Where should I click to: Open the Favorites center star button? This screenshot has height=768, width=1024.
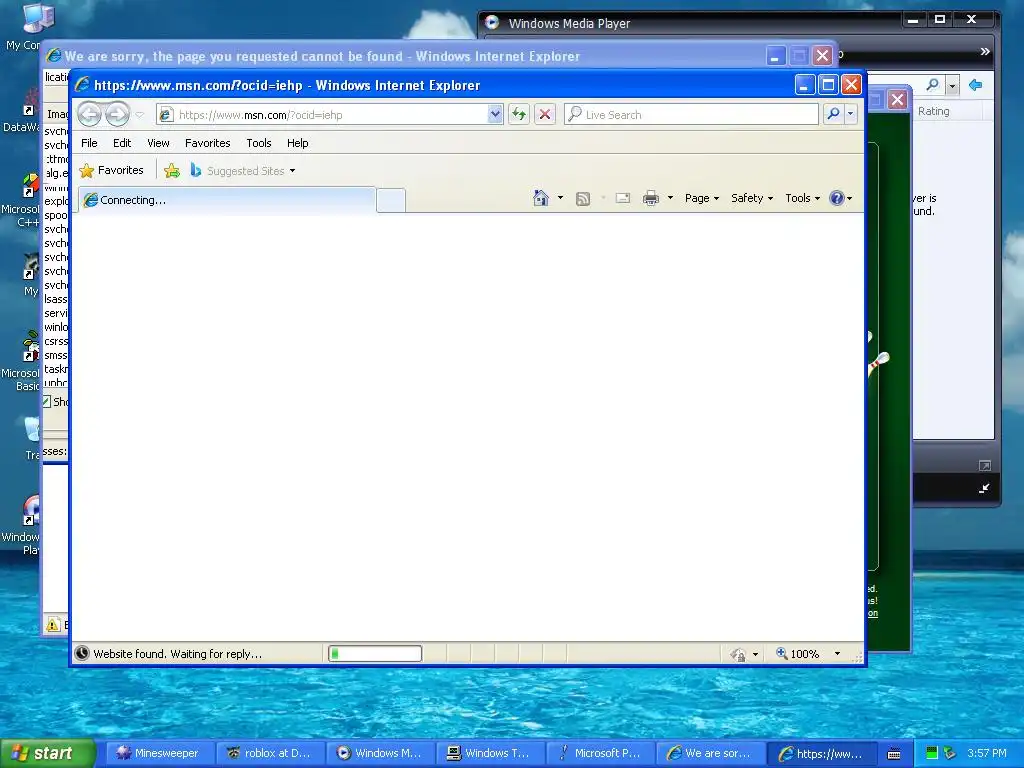tap(112, 170)
